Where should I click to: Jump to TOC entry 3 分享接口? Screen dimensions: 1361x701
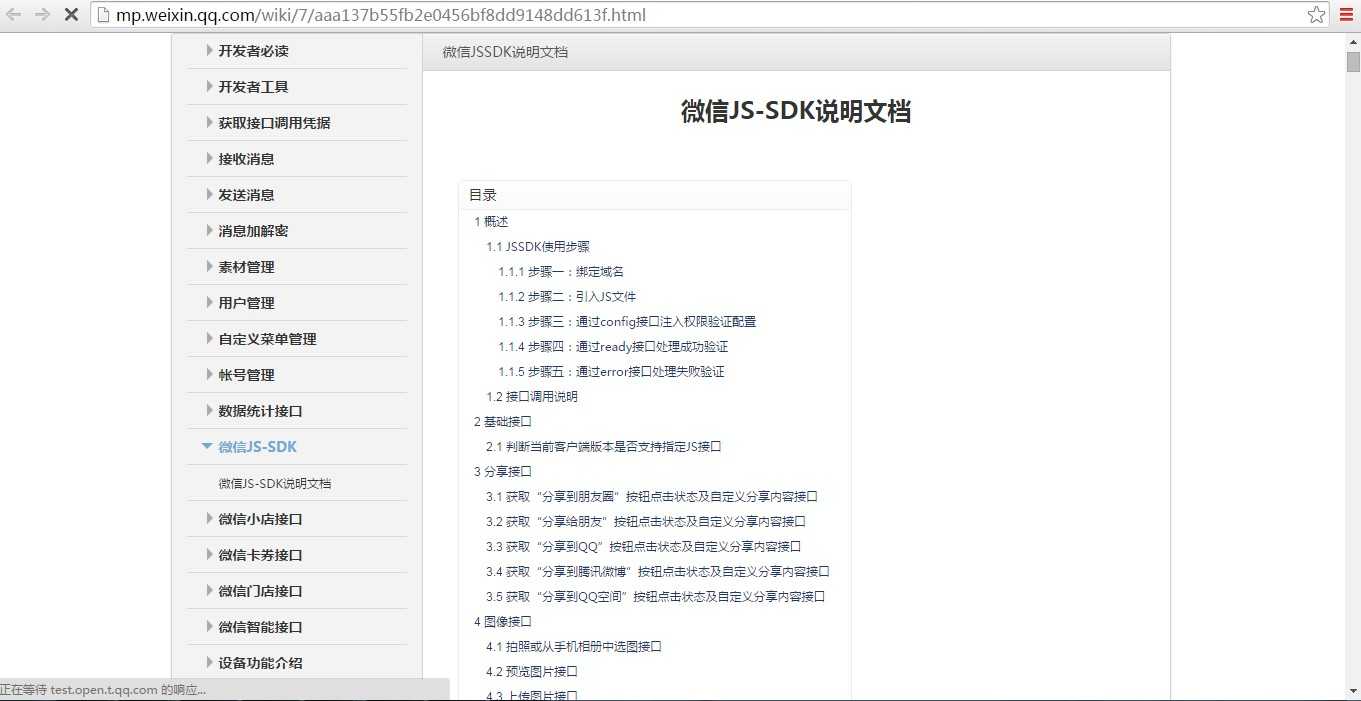tap(503, 472)
